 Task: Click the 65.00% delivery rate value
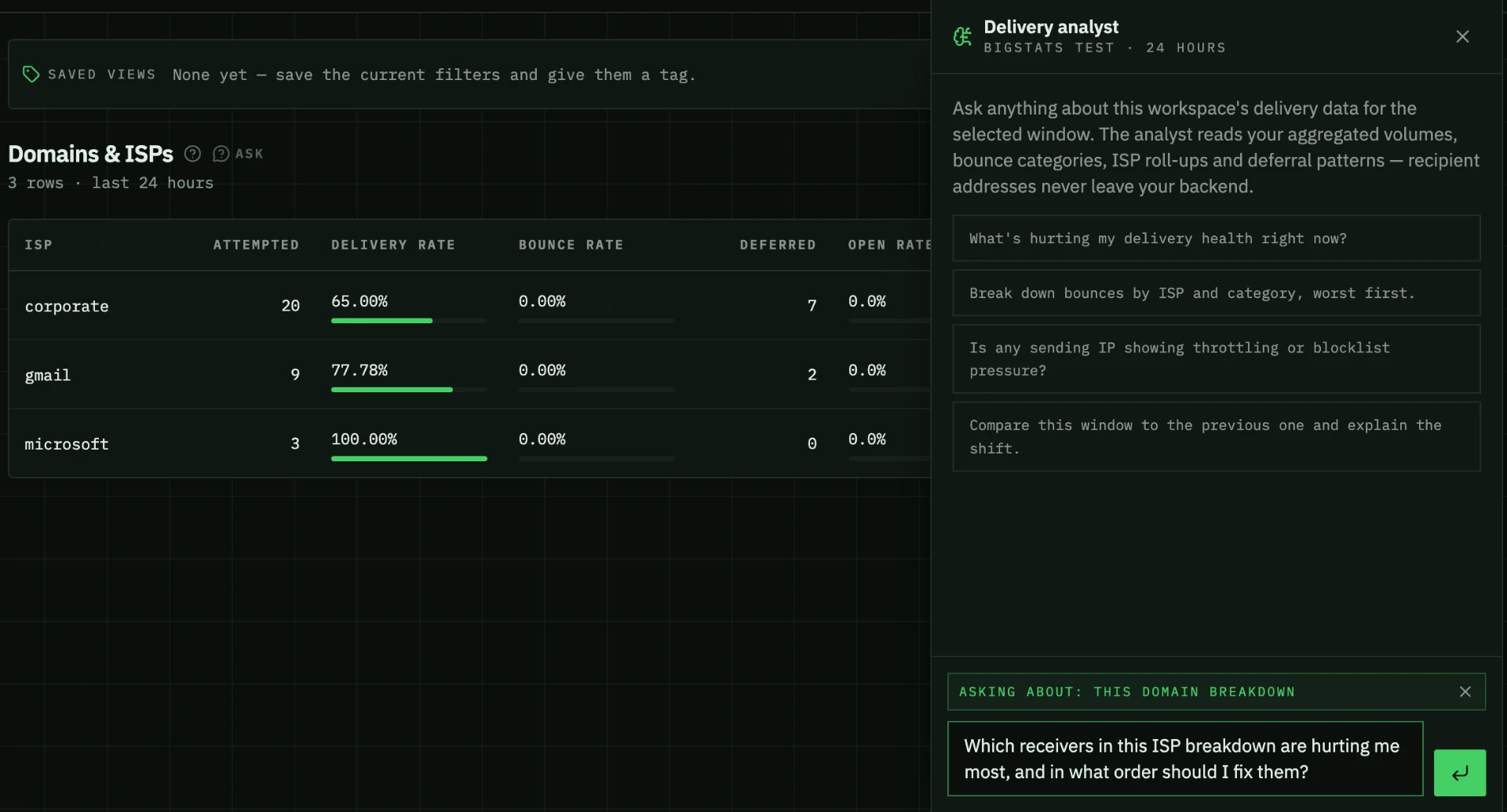[x=359, y=301]
